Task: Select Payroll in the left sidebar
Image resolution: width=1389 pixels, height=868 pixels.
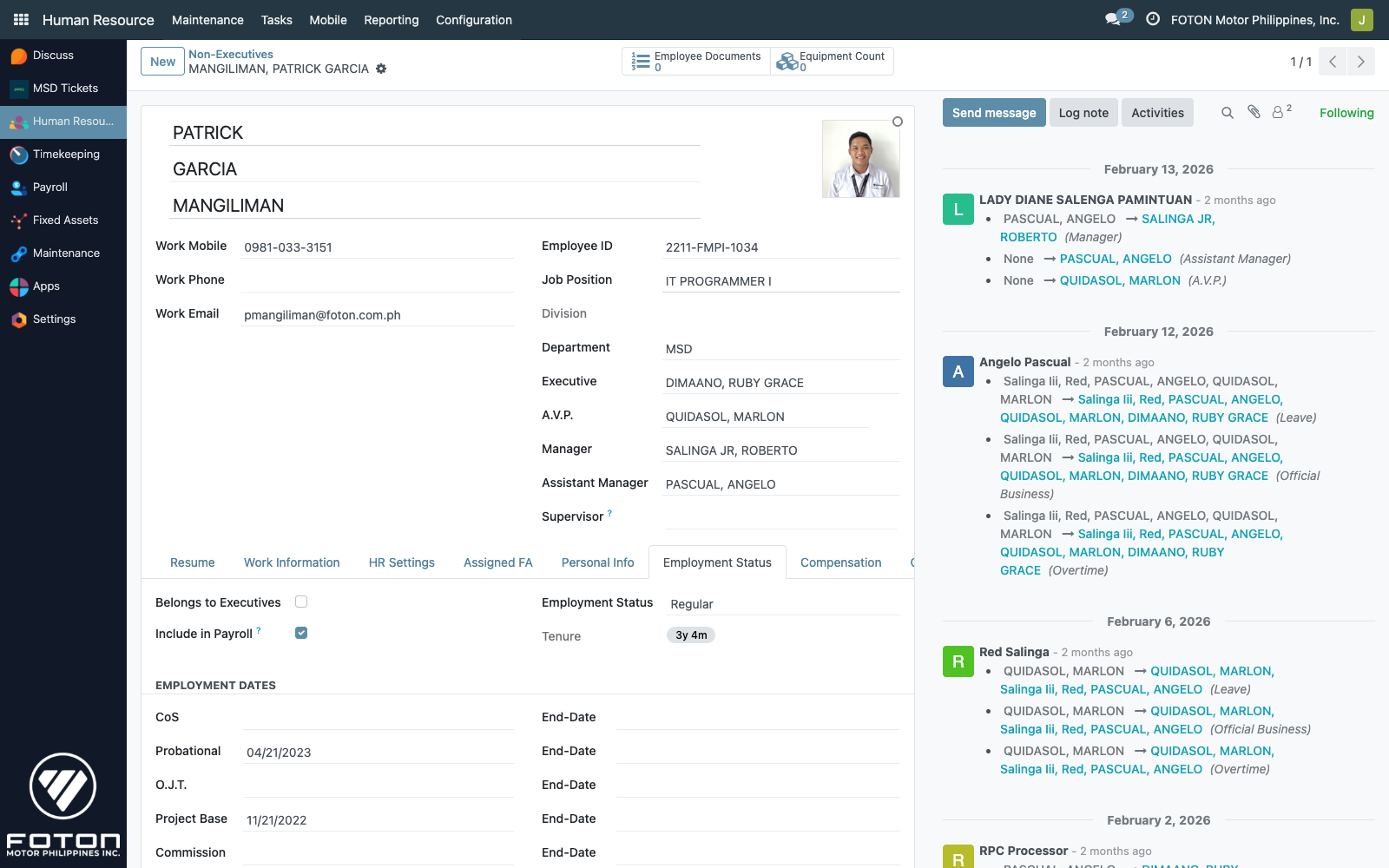Action: (49, 187)
